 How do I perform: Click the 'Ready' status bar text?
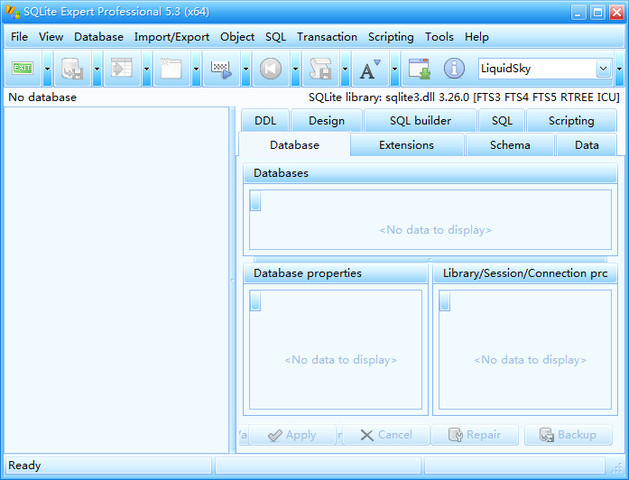pyautogui.click(x=24, y=466)
